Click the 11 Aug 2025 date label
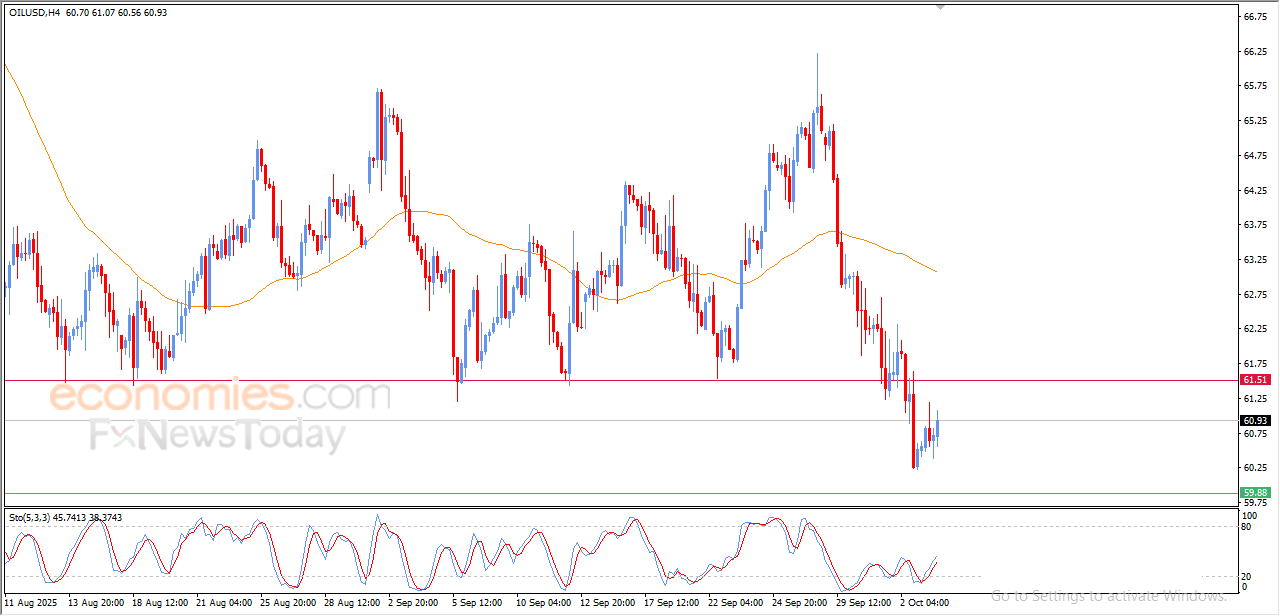This screenshot has width=1280, height=616. [32, 603]
